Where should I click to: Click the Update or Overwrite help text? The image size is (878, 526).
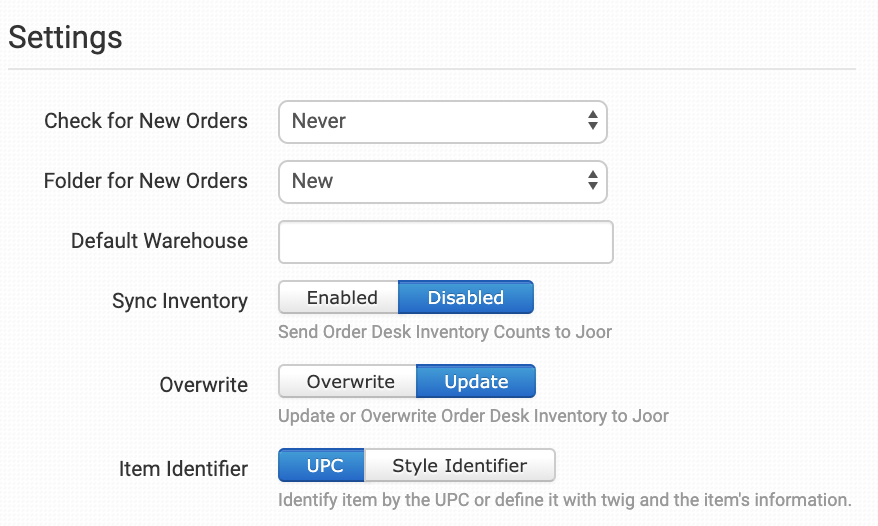click(x=473, y=415)
